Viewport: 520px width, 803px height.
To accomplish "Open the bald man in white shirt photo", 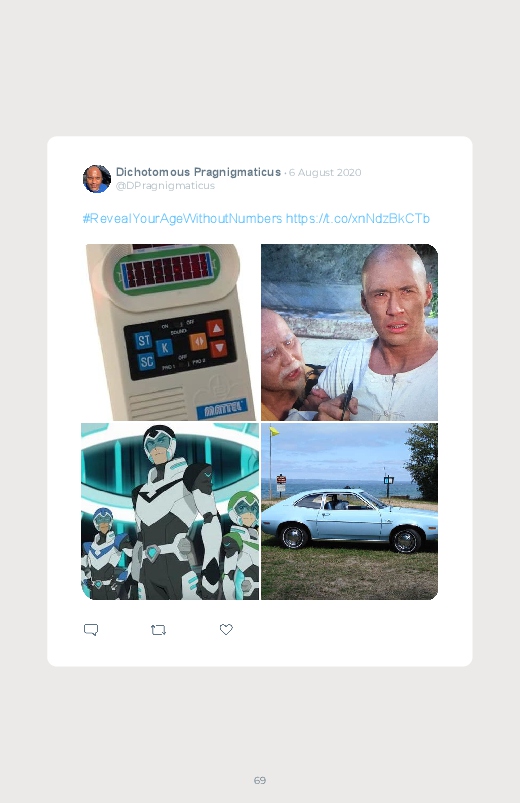I will (349, 332).
